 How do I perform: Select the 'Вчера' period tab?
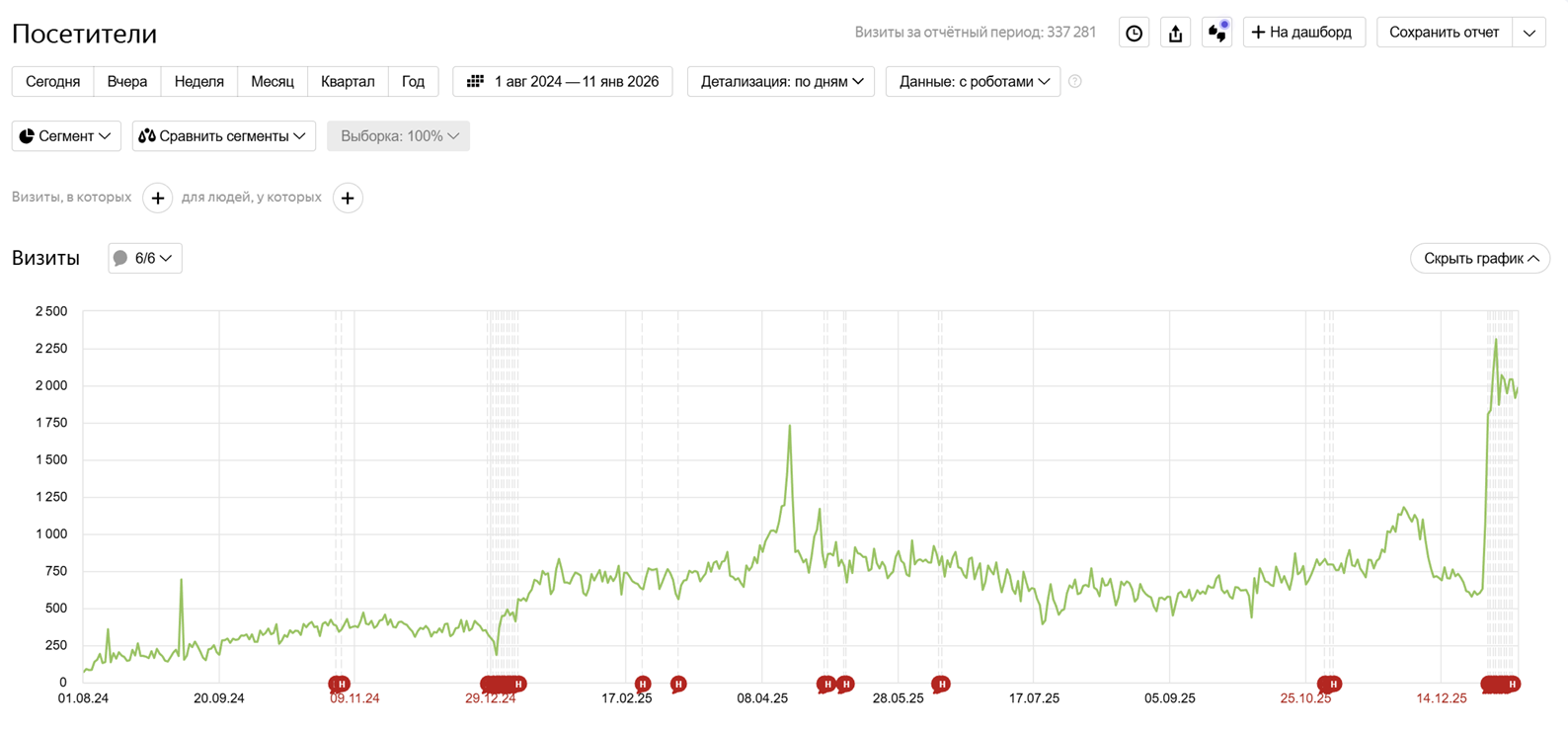coord(127,82)
